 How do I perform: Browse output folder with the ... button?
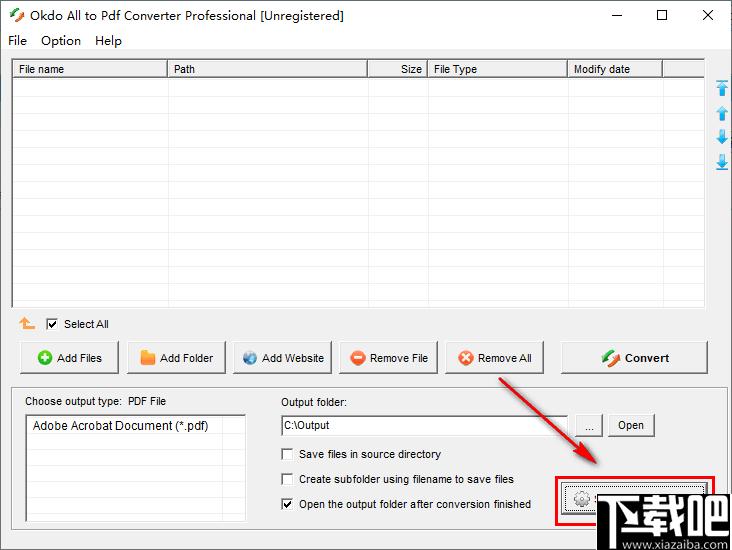(x=589, y=425)
